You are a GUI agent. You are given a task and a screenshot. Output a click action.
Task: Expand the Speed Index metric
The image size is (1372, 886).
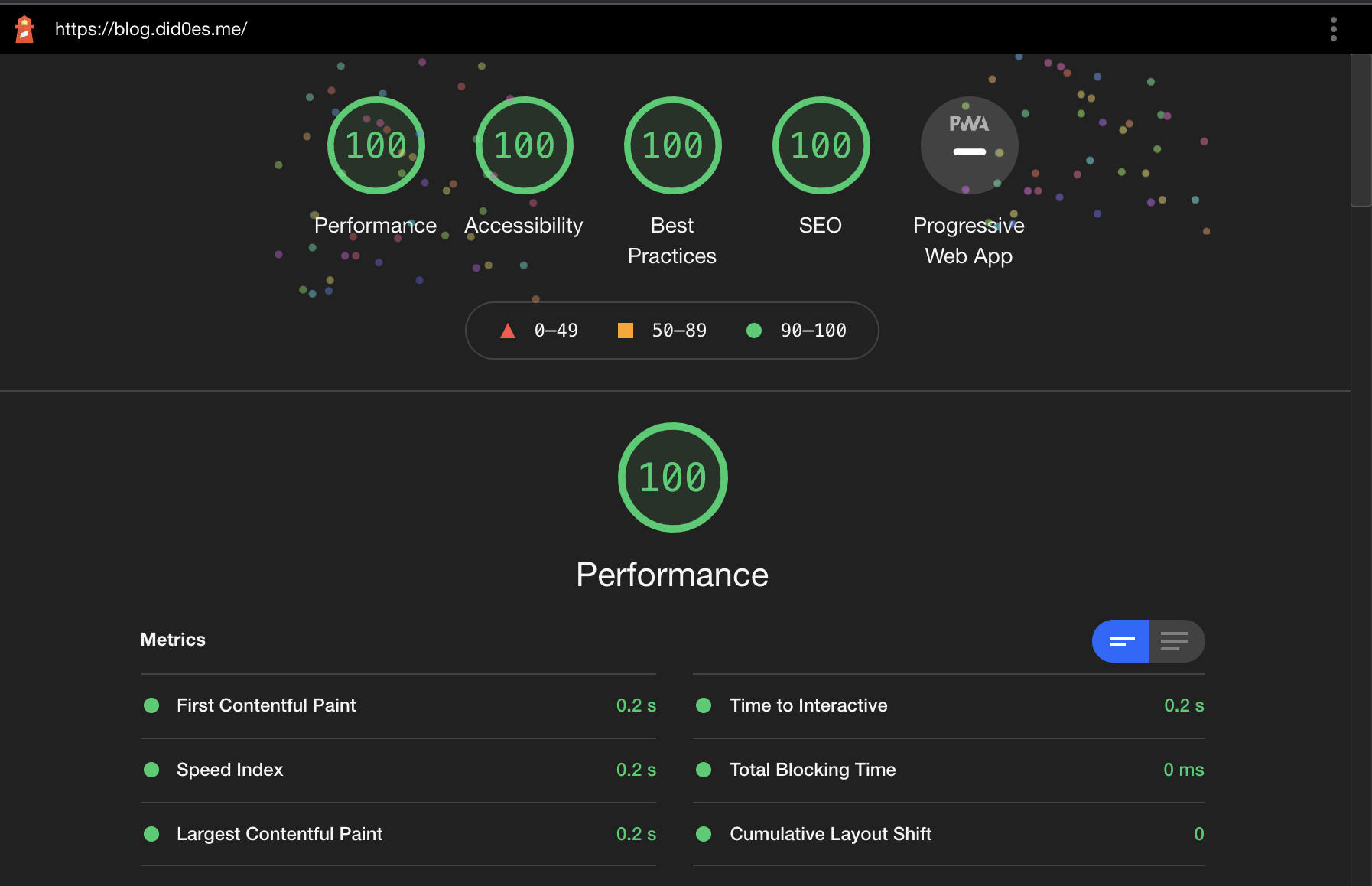[x=229, y=770]
